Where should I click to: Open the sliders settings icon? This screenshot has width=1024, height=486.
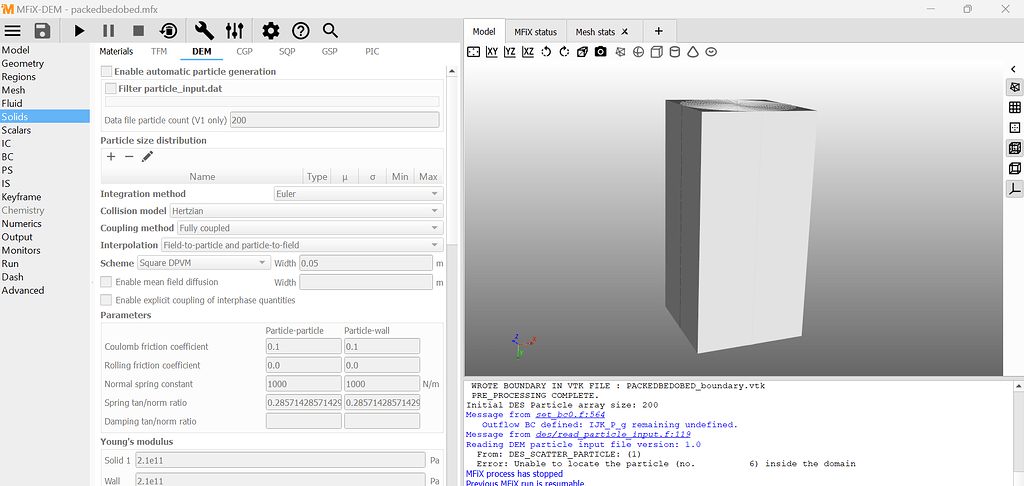234,31
